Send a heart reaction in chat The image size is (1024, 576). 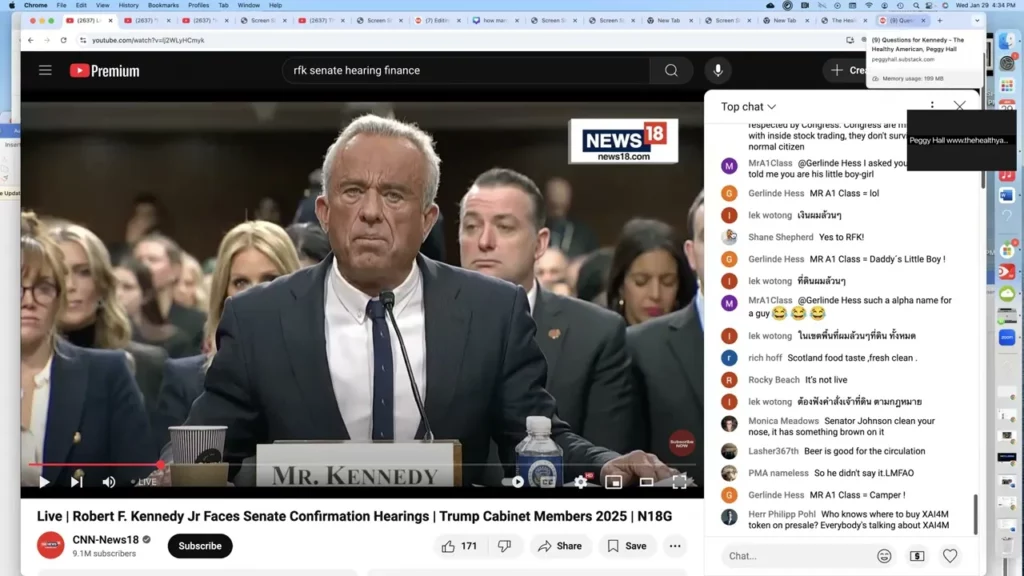click(x=950, y=556)
